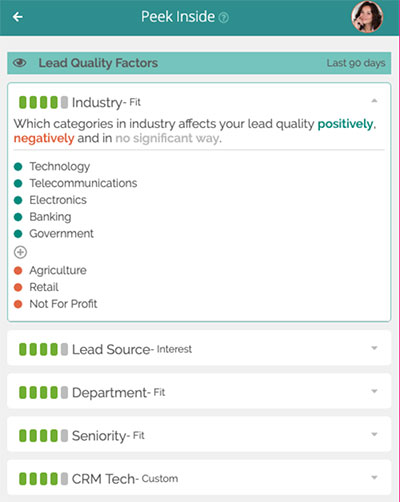Image resolution: width=400 pixels, height=502 pixels.
Task: Click the eye icon in Lead Quality Factors
Action: point(20,63)
